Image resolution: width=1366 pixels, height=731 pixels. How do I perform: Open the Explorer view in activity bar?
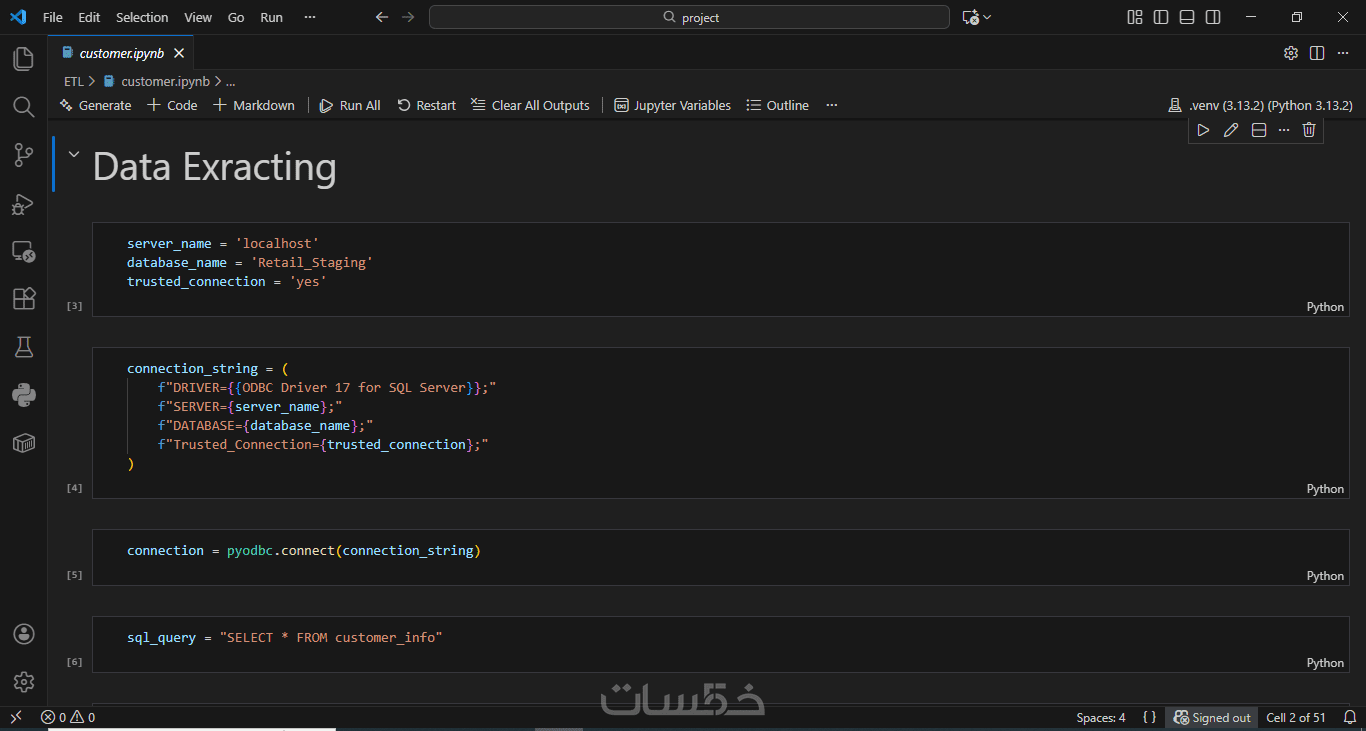click(23, 59)
